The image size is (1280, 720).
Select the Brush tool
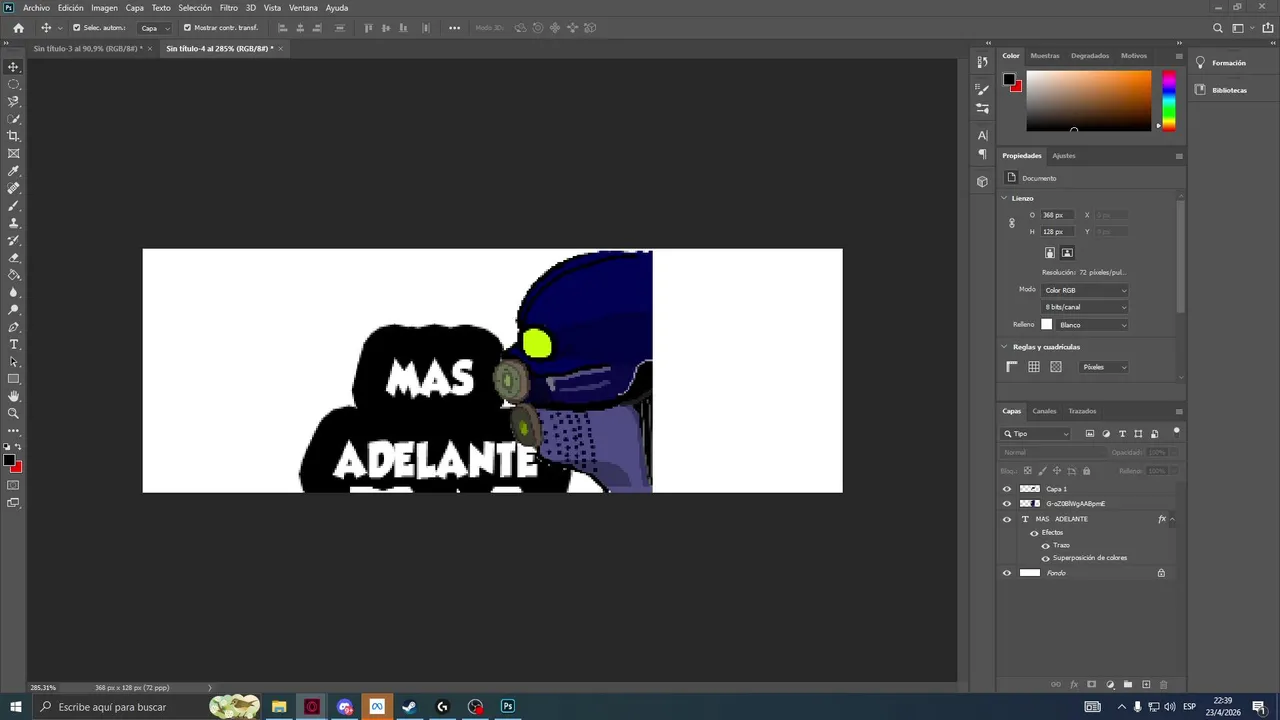point(13,205)
